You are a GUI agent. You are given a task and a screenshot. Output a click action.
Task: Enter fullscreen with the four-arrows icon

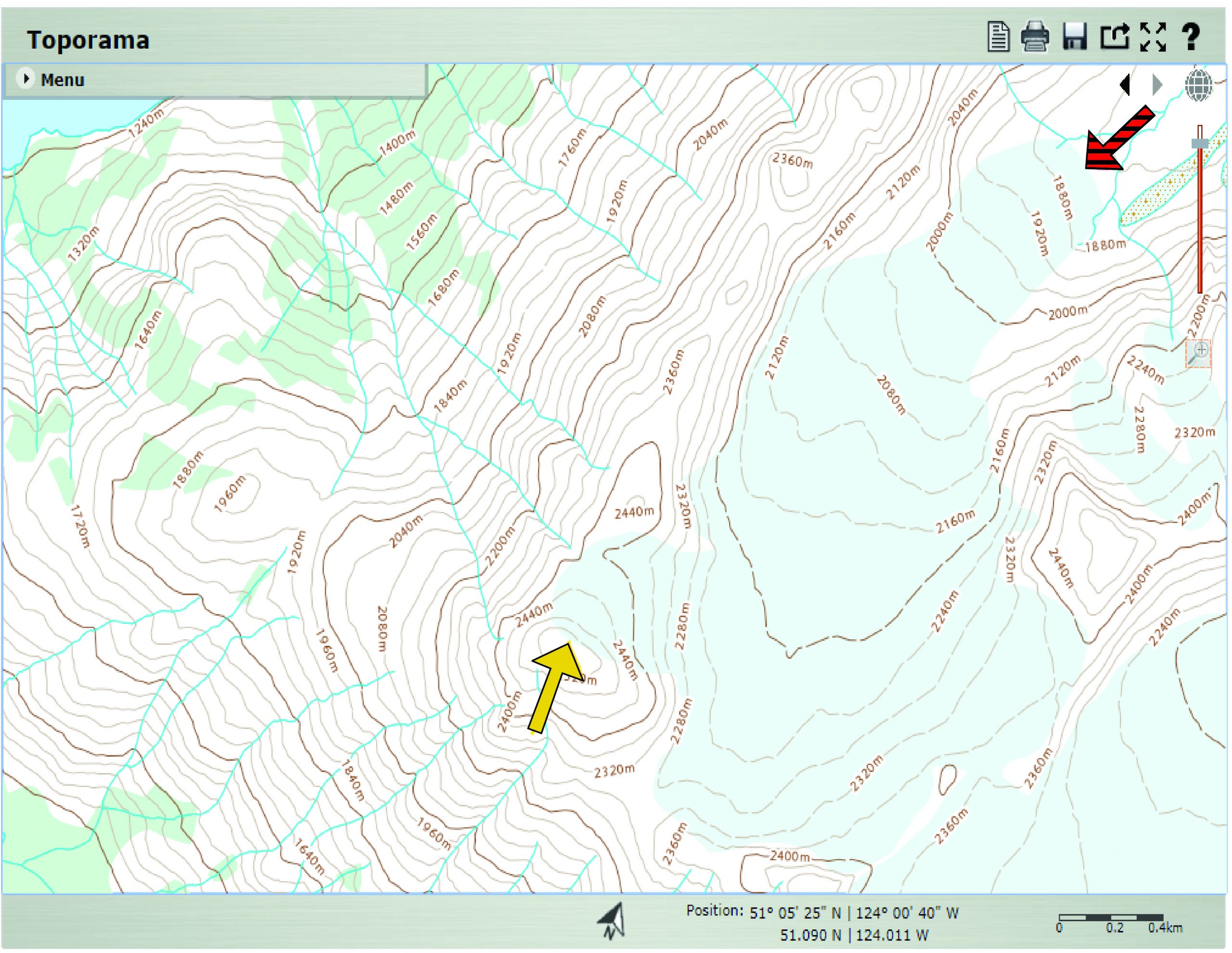click(x=1153, y=37)
